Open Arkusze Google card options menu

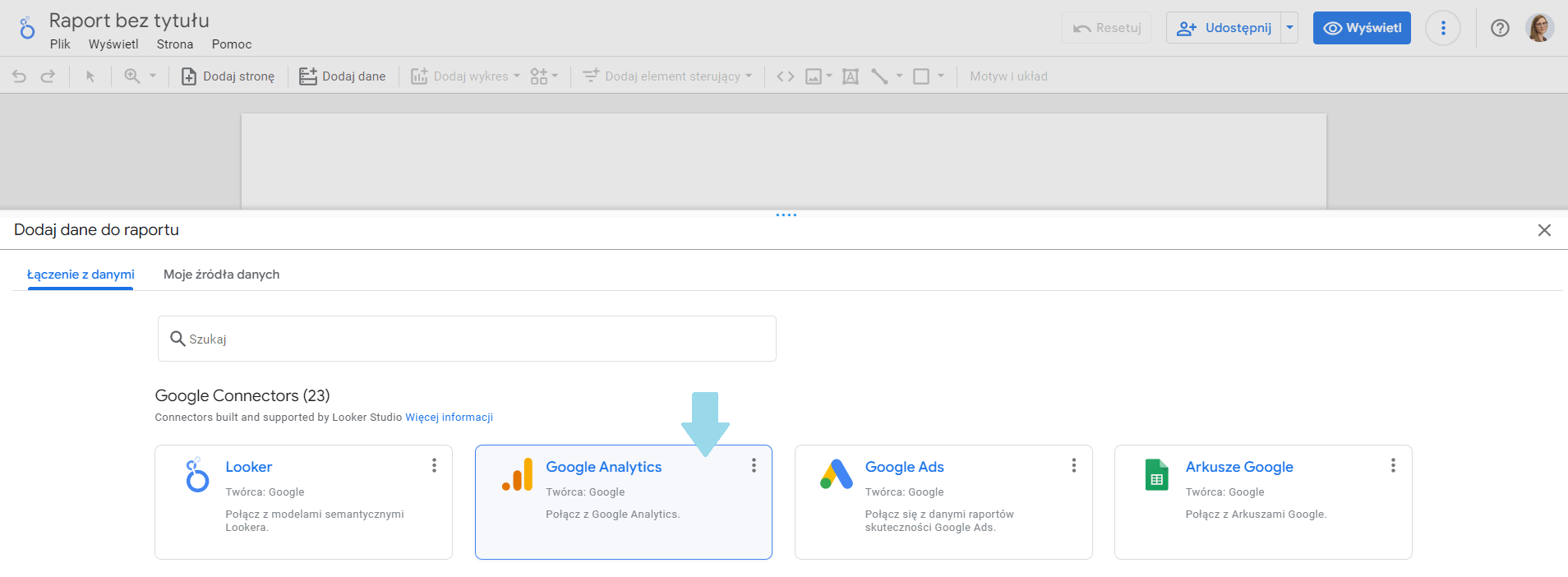(1393, 466)
